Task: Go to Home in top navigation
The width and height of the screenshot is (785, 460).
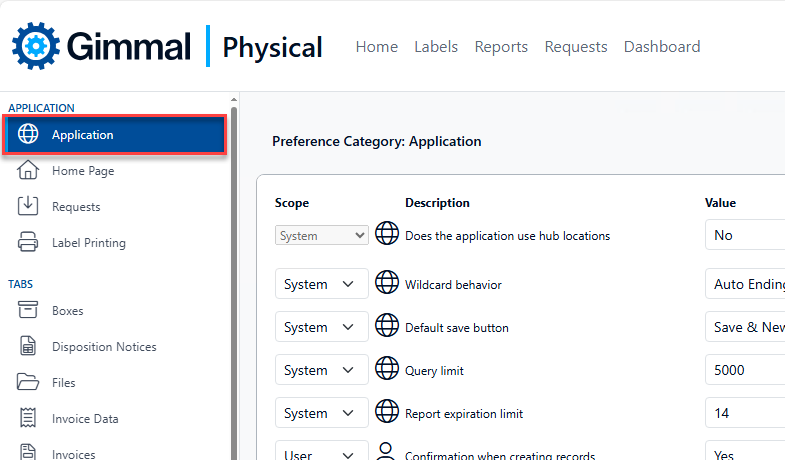Action: 376,47
